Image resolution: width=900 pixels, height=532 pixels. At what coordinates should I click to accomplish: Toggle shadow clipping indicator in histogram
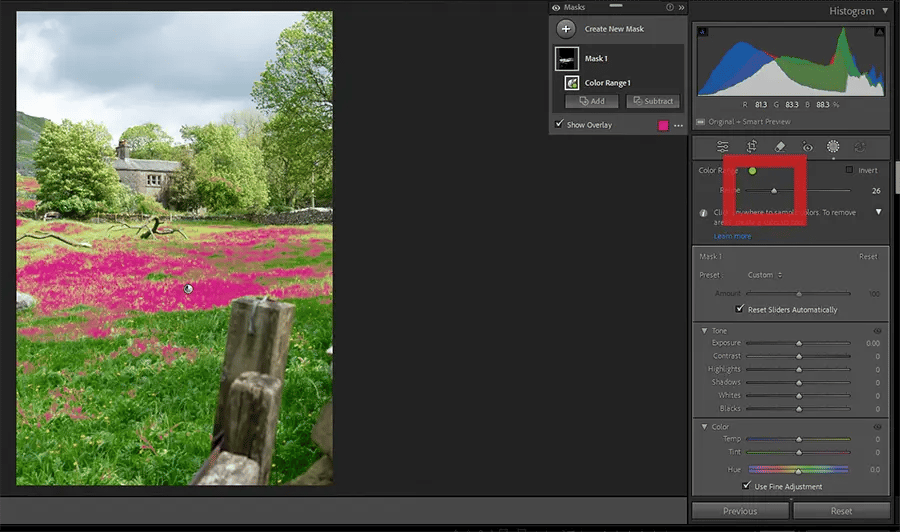[x=702, y=32]
